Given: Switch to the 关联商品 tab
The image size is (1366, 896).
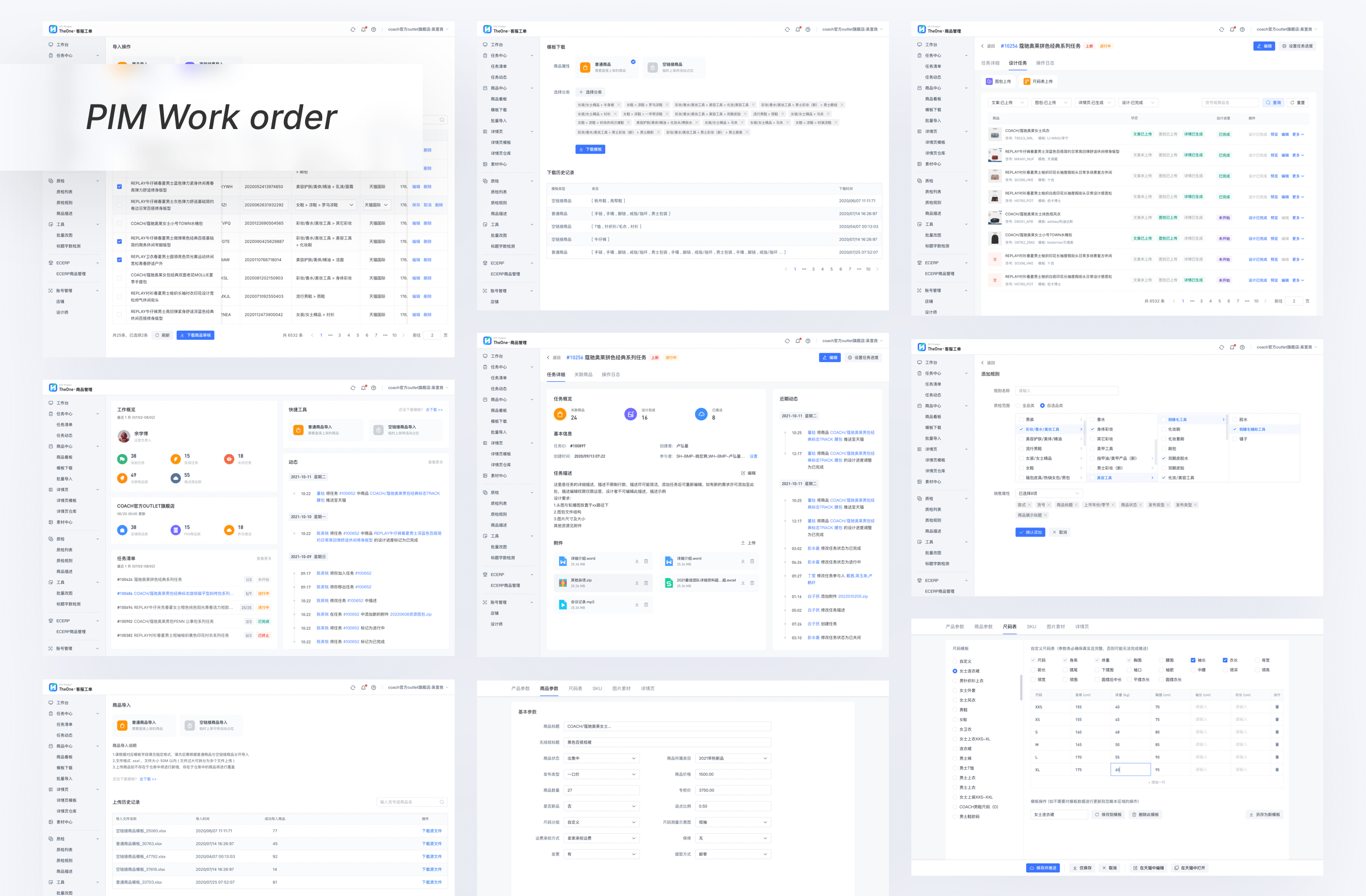Looking at the screenshot, I should coord(583,374).
